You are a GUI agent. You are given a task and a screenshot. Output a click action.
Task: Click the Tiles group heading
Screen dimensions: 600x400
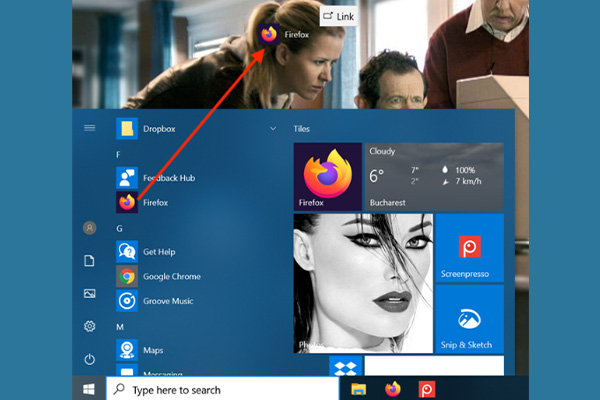coord(302,129)
